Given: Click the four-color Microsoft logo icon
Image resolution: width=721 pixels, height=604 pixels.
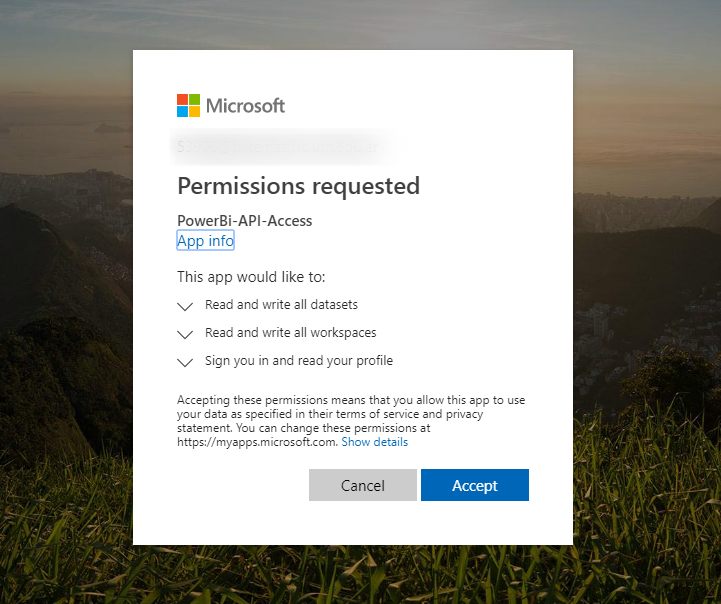Looking at the screenshot, I should [189, 105].
